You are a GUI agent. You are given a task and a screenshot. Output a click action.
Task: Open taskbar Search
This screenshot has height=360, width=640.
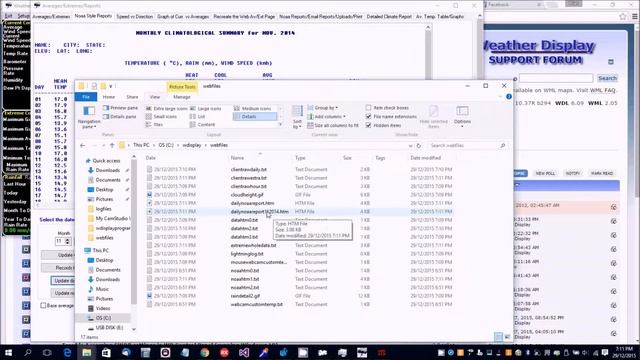point(28,352)
